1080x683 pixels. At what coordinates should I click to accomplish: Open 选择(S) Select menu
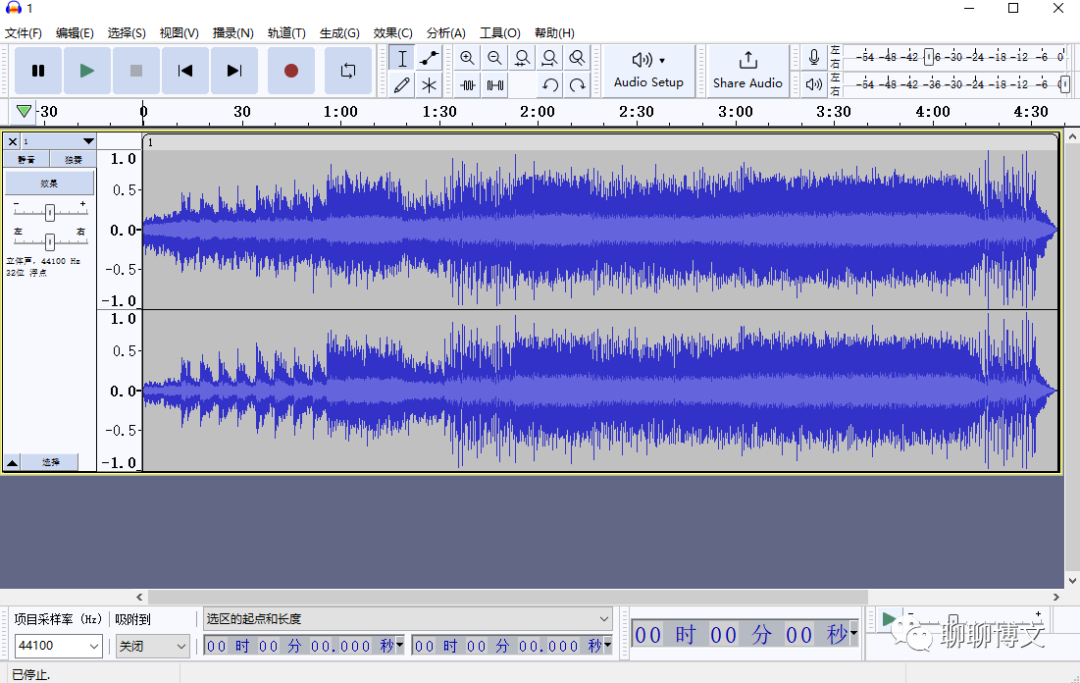pyautogui.click(x=126, y=33)
